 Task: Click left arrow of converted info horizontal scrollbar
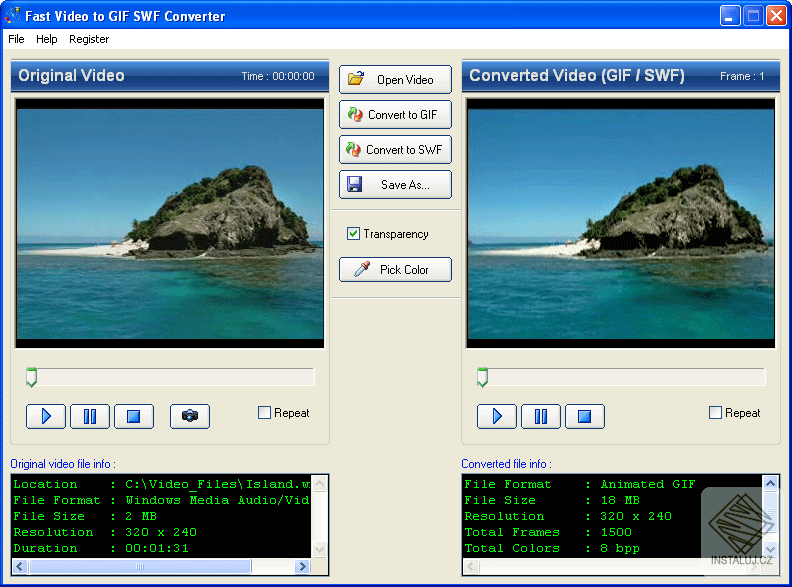coord(470,566)
